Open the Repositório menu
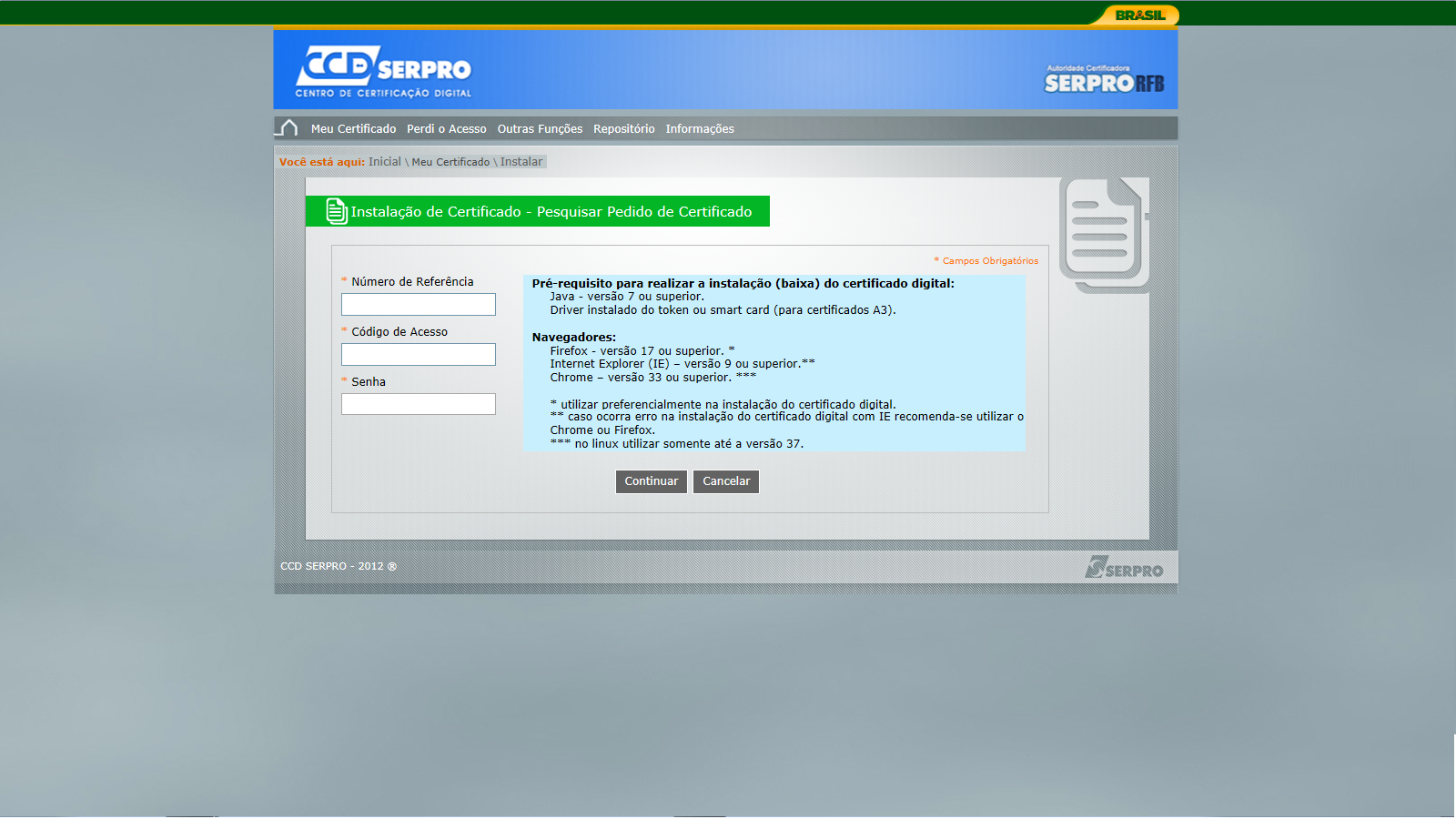 click(623, 129)
